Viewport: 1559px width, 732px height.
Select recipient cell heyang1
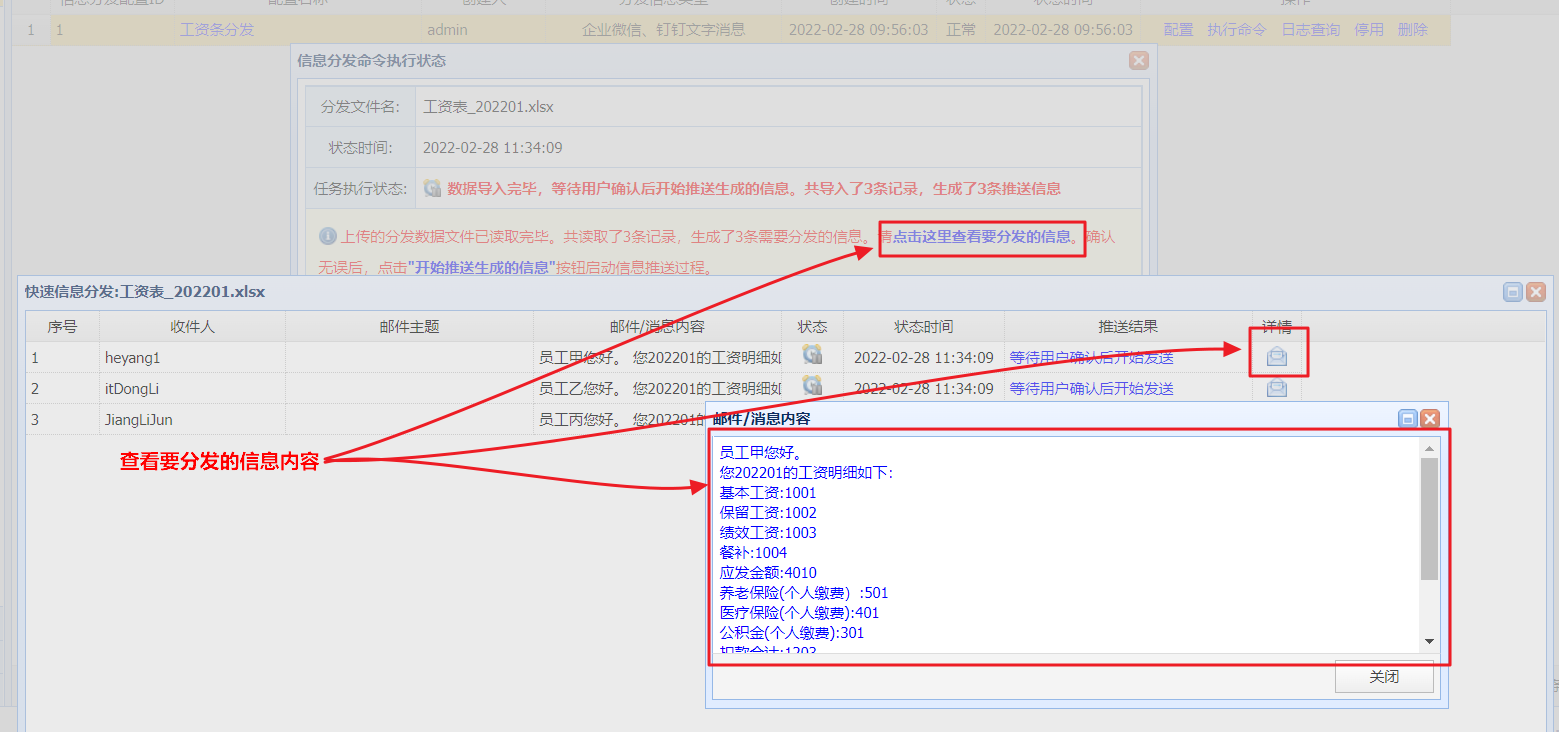[x=192, y=357]
